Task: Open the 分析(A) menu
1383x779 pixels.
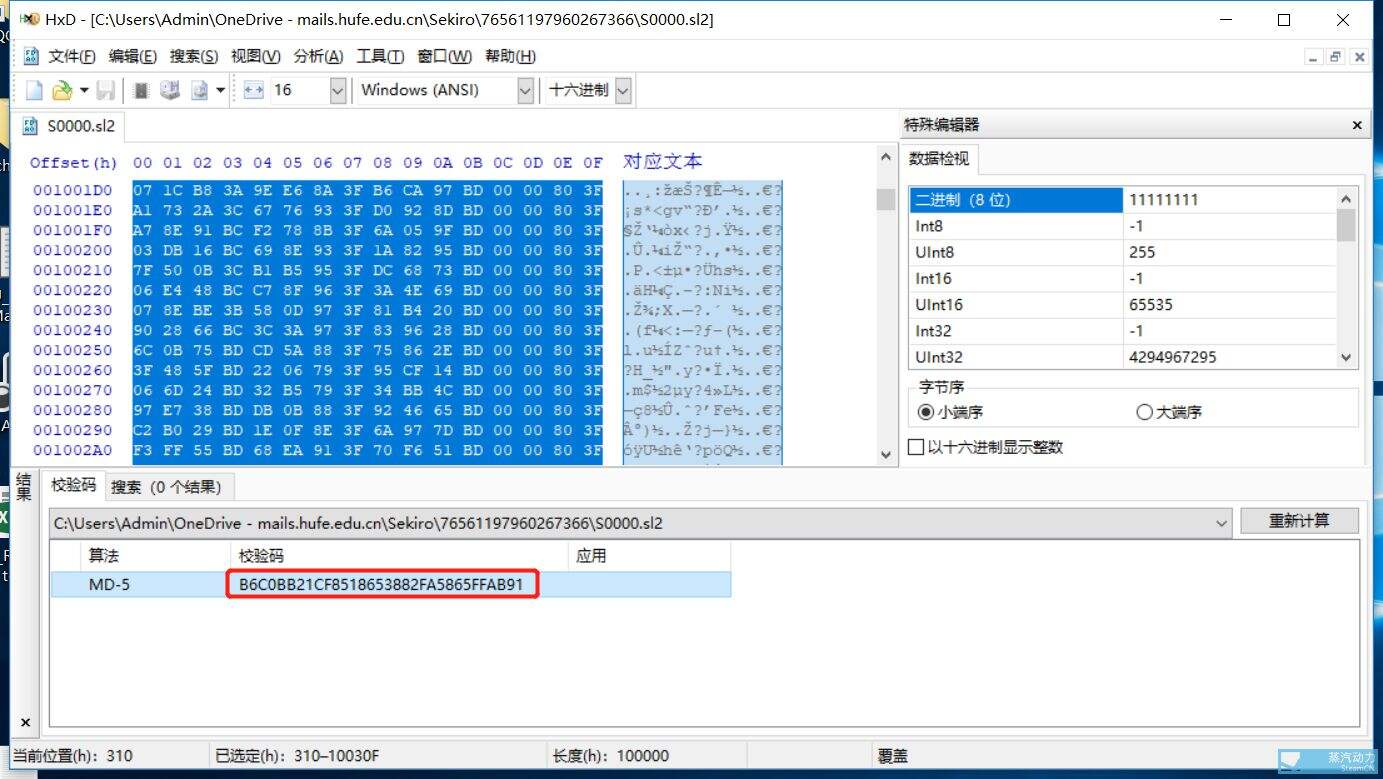Action: point(318,56)
